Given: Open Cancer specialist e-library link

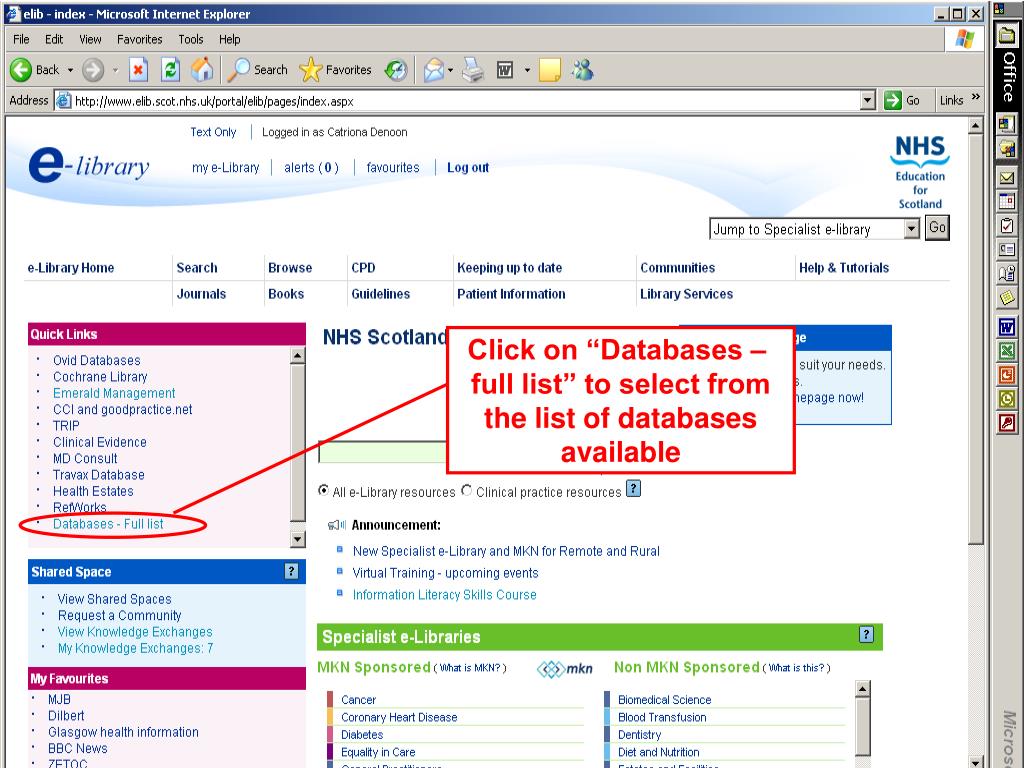Looking at the screenshot, I should pos(359,699).
